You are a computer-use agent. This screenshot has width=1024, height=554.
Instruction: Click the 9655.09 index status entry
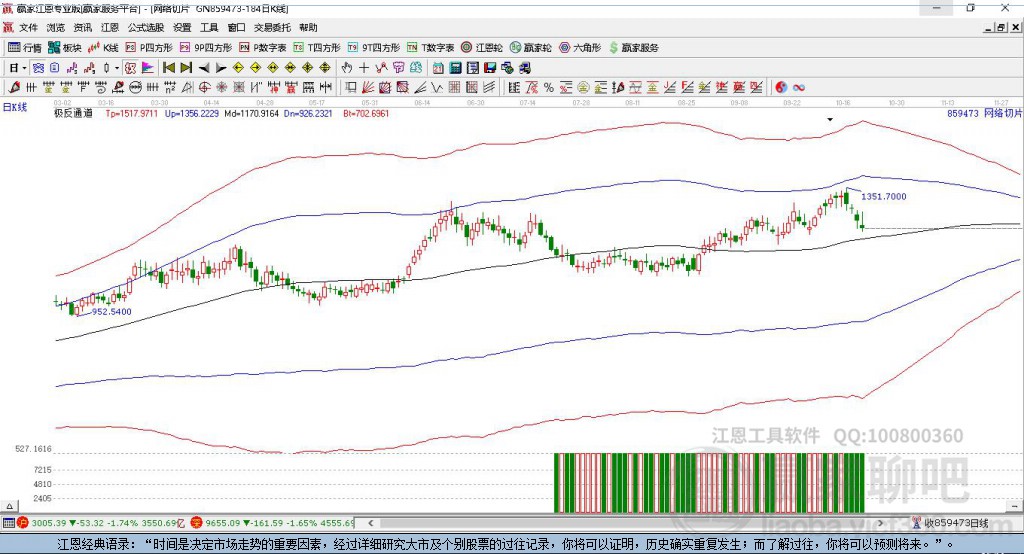click(x=273, y=523)
